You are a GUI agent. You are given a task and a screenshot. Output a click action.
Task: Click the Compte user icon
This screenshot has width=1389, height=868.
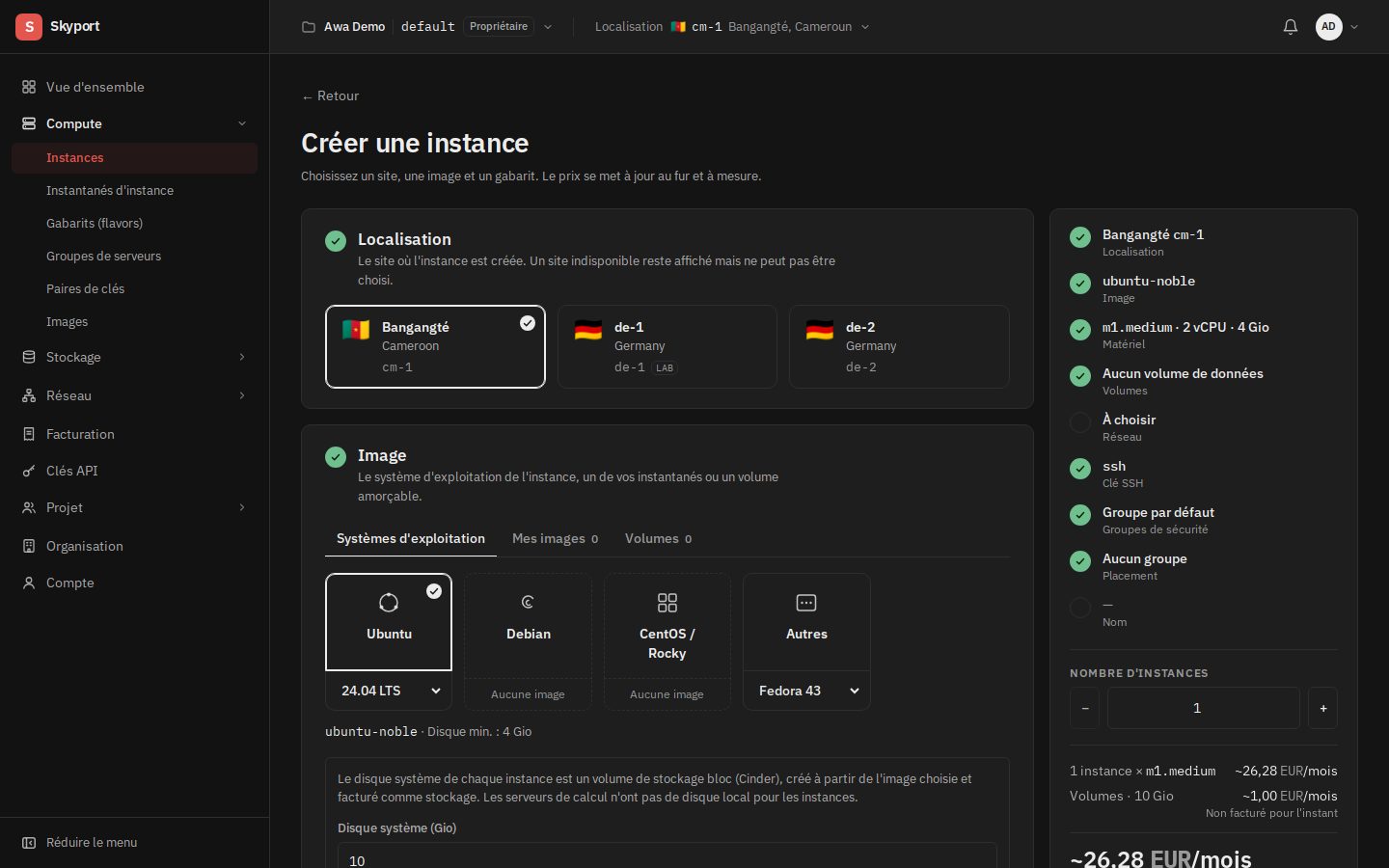(29, 583)
